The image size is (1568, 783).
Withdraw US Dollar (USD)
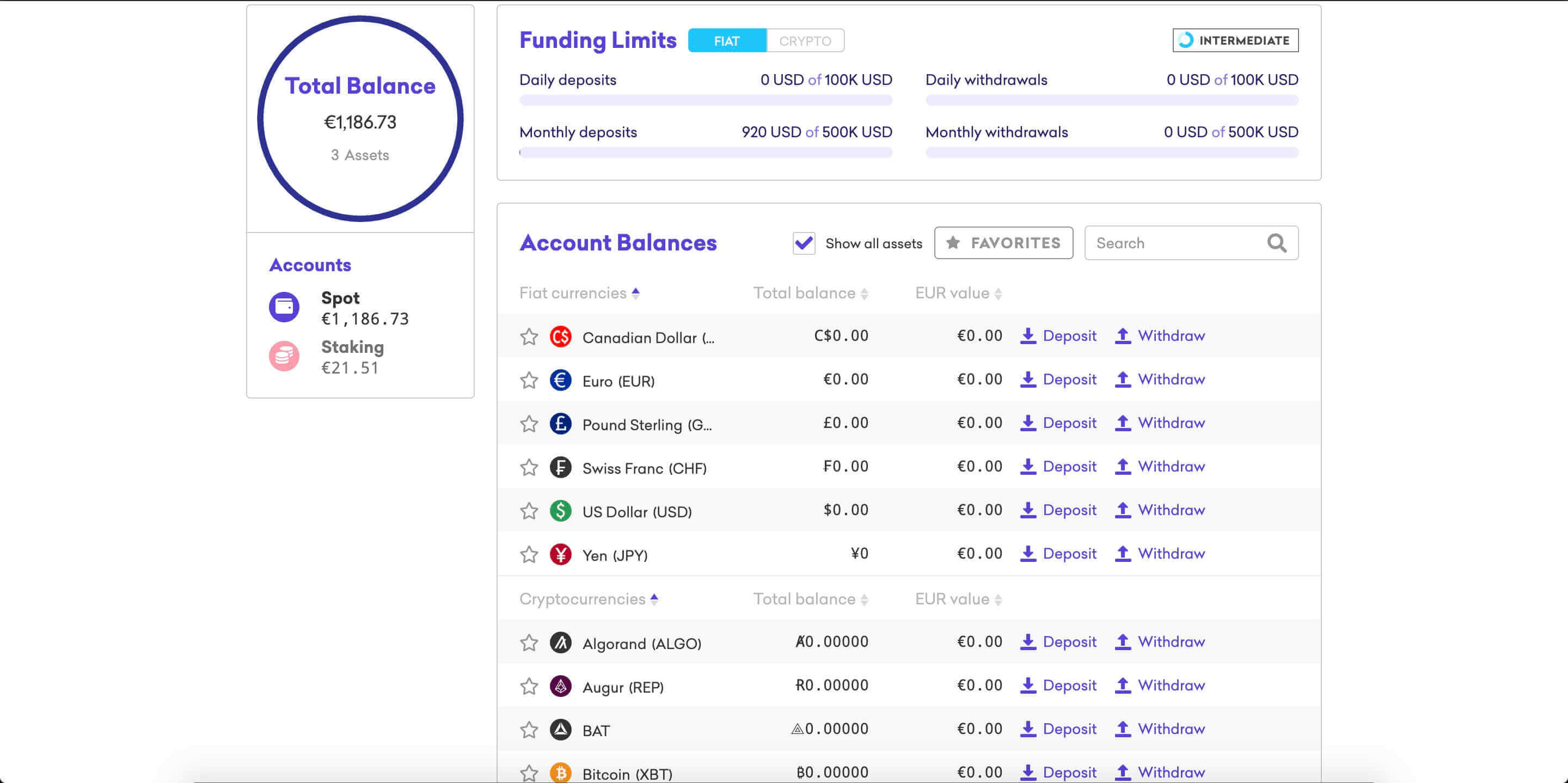point(1160,510)
